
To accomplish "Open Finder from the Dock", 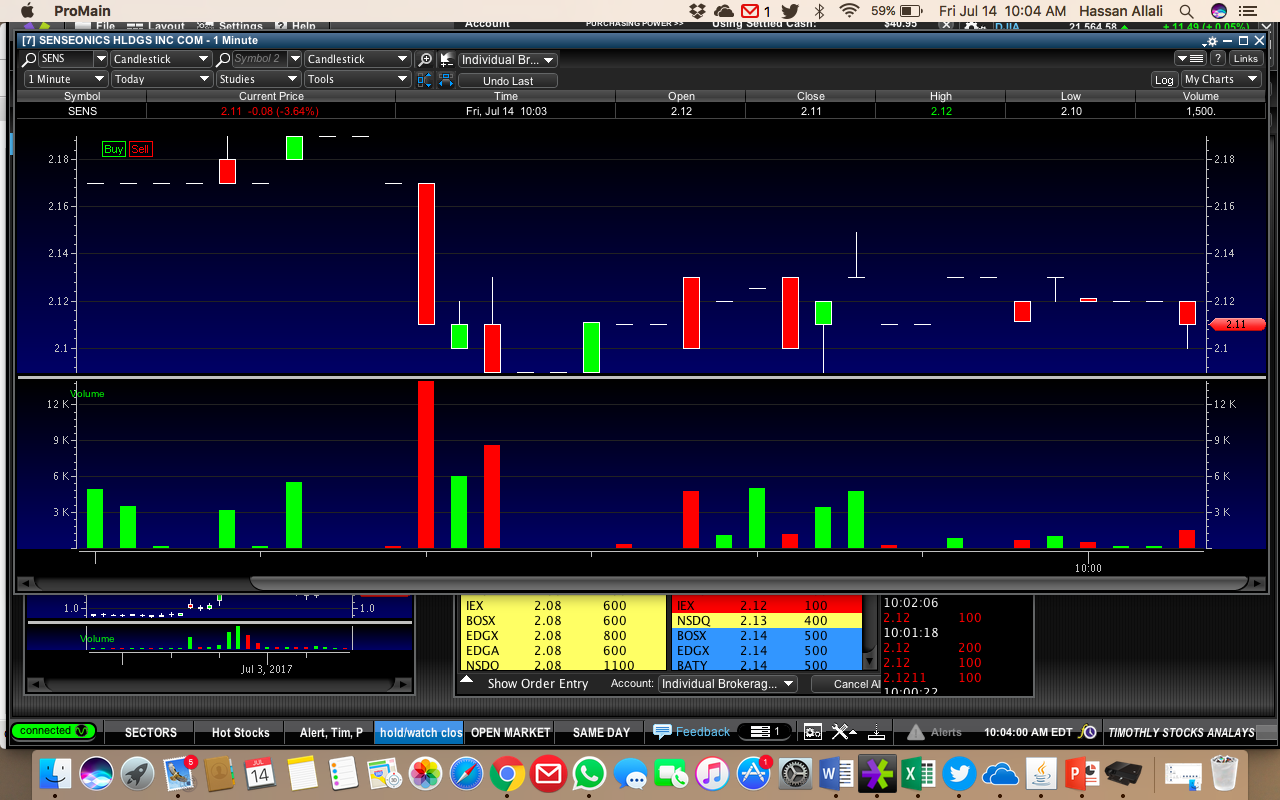I will [57, 774].
